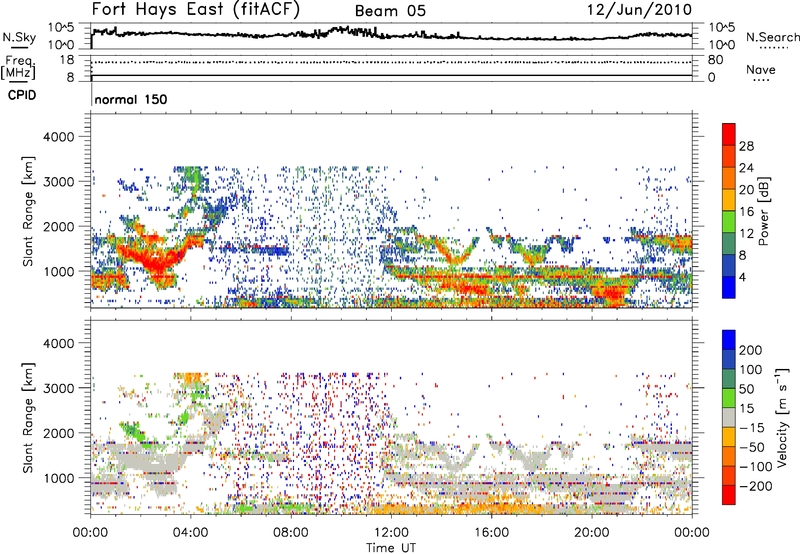Click 'Slant Range [km]' label of velocity panel
This screenshot has height=554, width=800.
point(28,418)
